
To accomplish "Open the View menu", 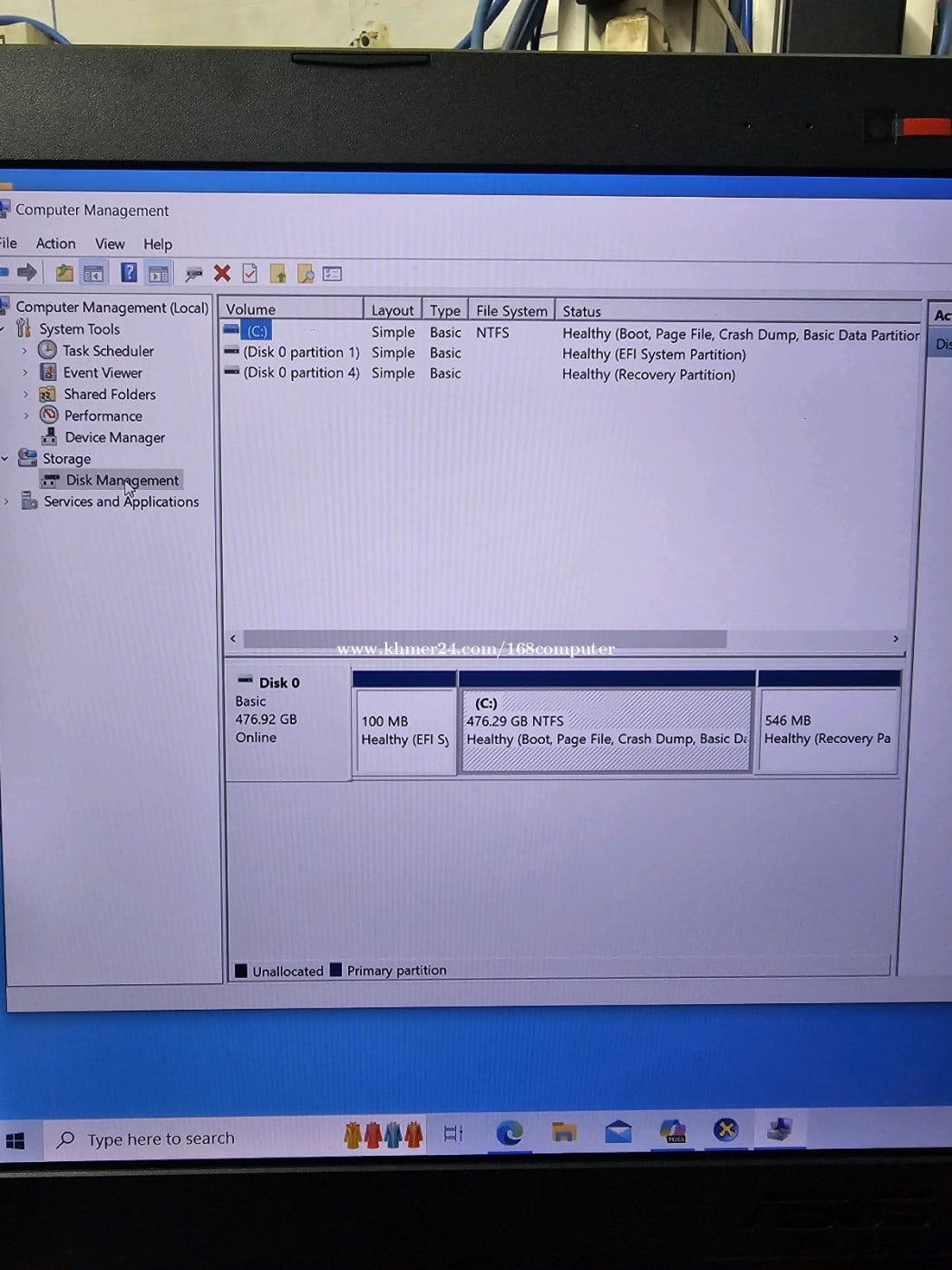I will [110, 244].
